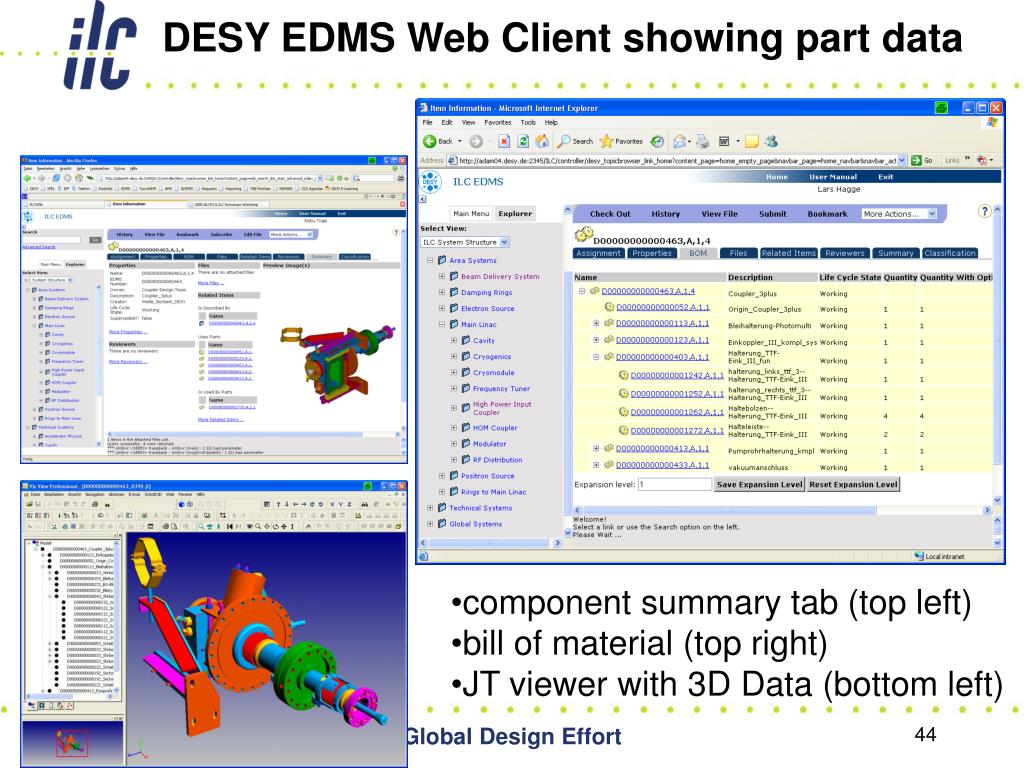
Task: Open the High Power Input Coupler link
Action: point(502,408)
